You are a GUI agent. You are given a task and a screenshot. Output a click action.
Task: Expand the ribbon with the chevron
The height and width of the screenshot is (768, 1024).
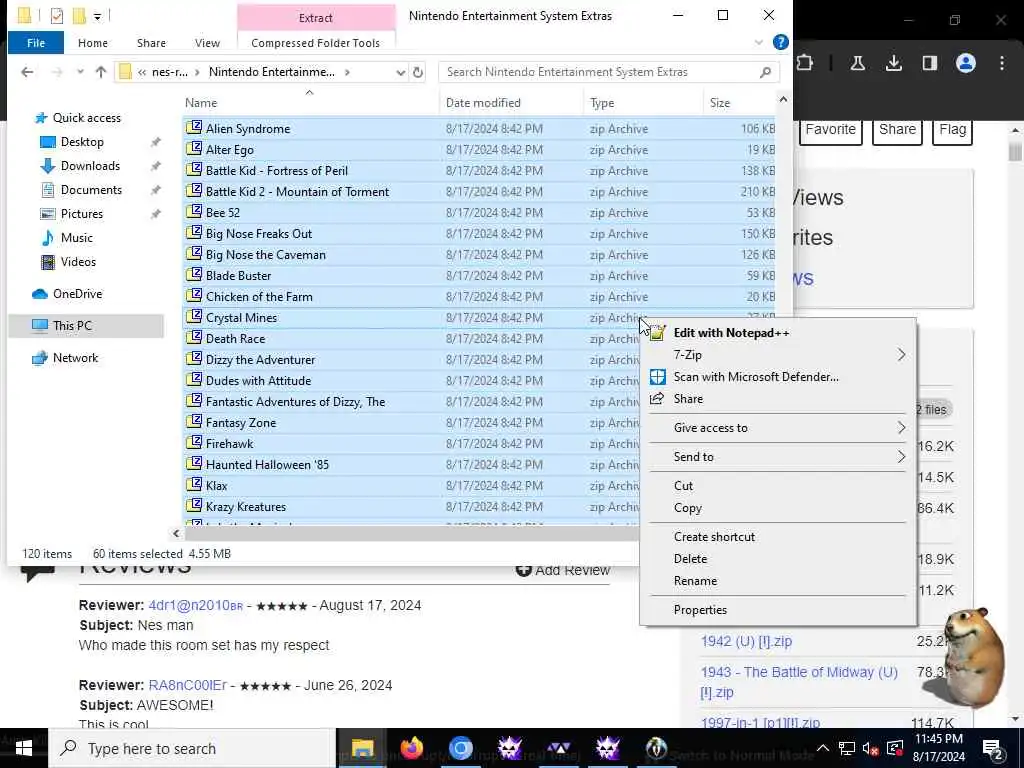click(x=758, y=42)
